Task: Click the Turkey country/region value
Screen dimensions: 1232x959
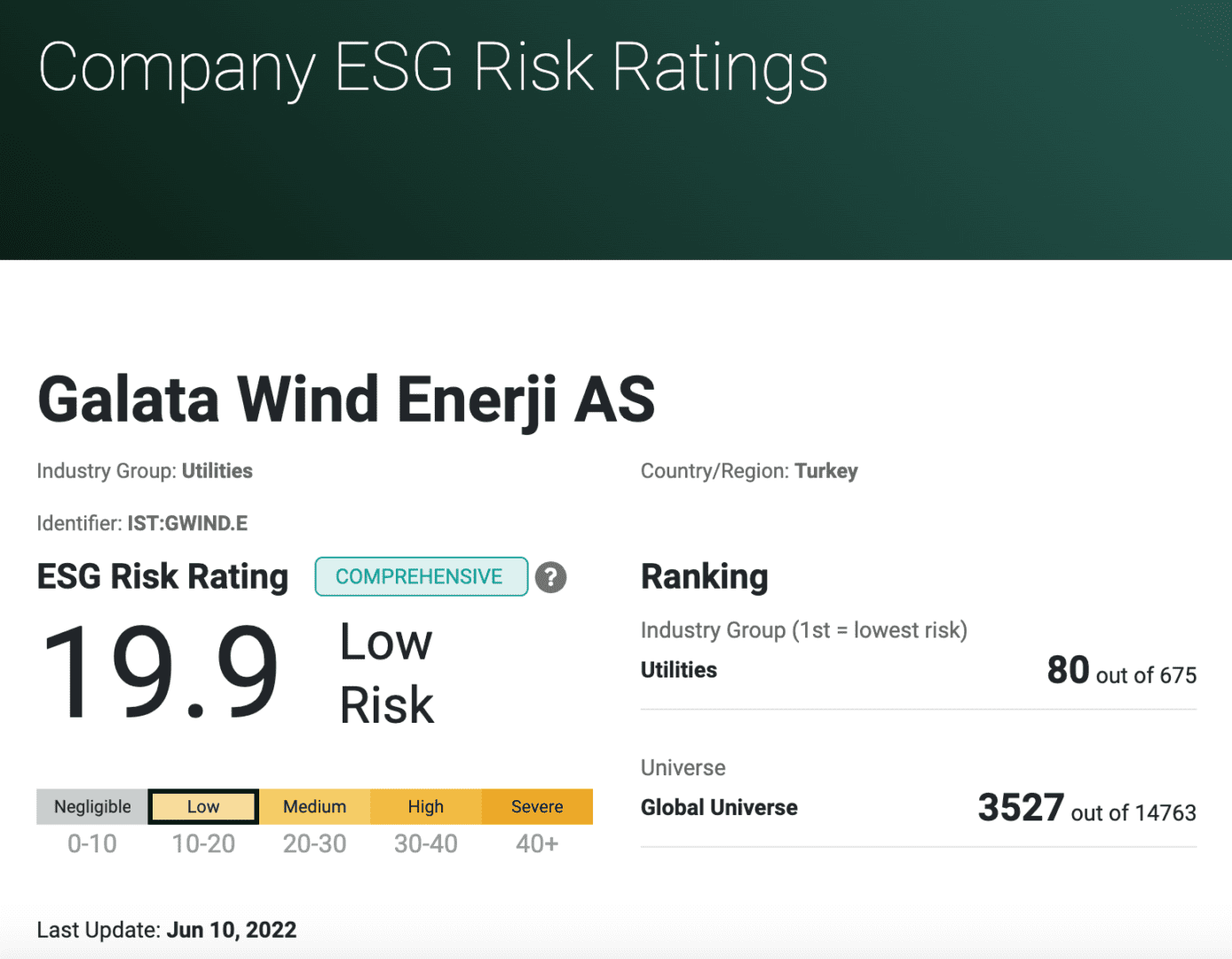Action: [x=826, y=471]
